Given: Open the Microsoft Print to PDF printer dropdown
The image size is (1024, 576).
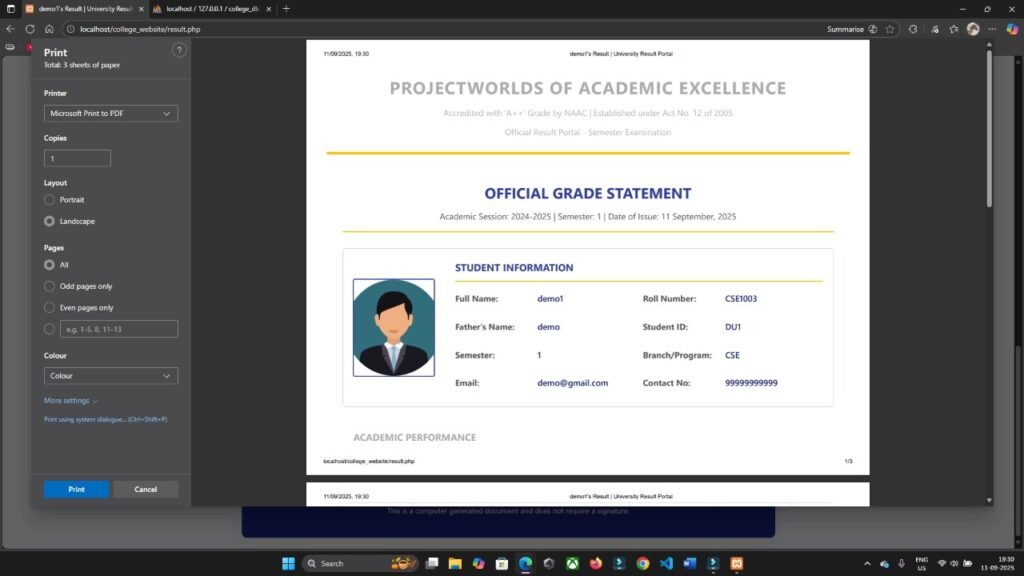Looking at the screenshot, I should click(x=110, y=113).
